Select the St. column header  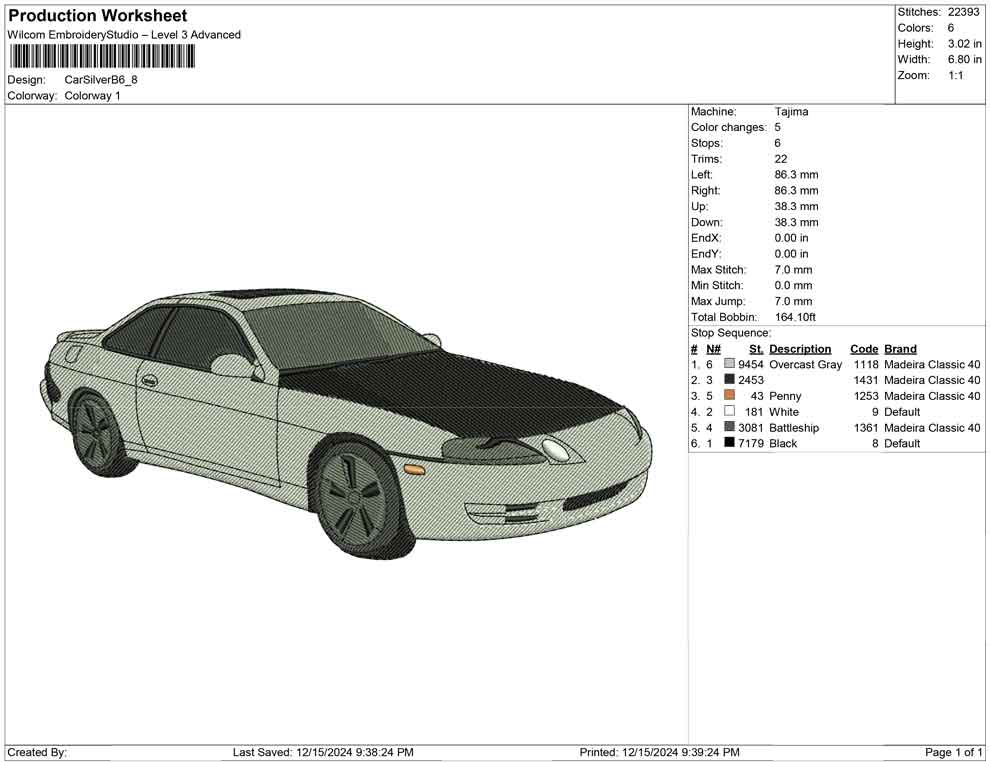click(x=756, y=349)
